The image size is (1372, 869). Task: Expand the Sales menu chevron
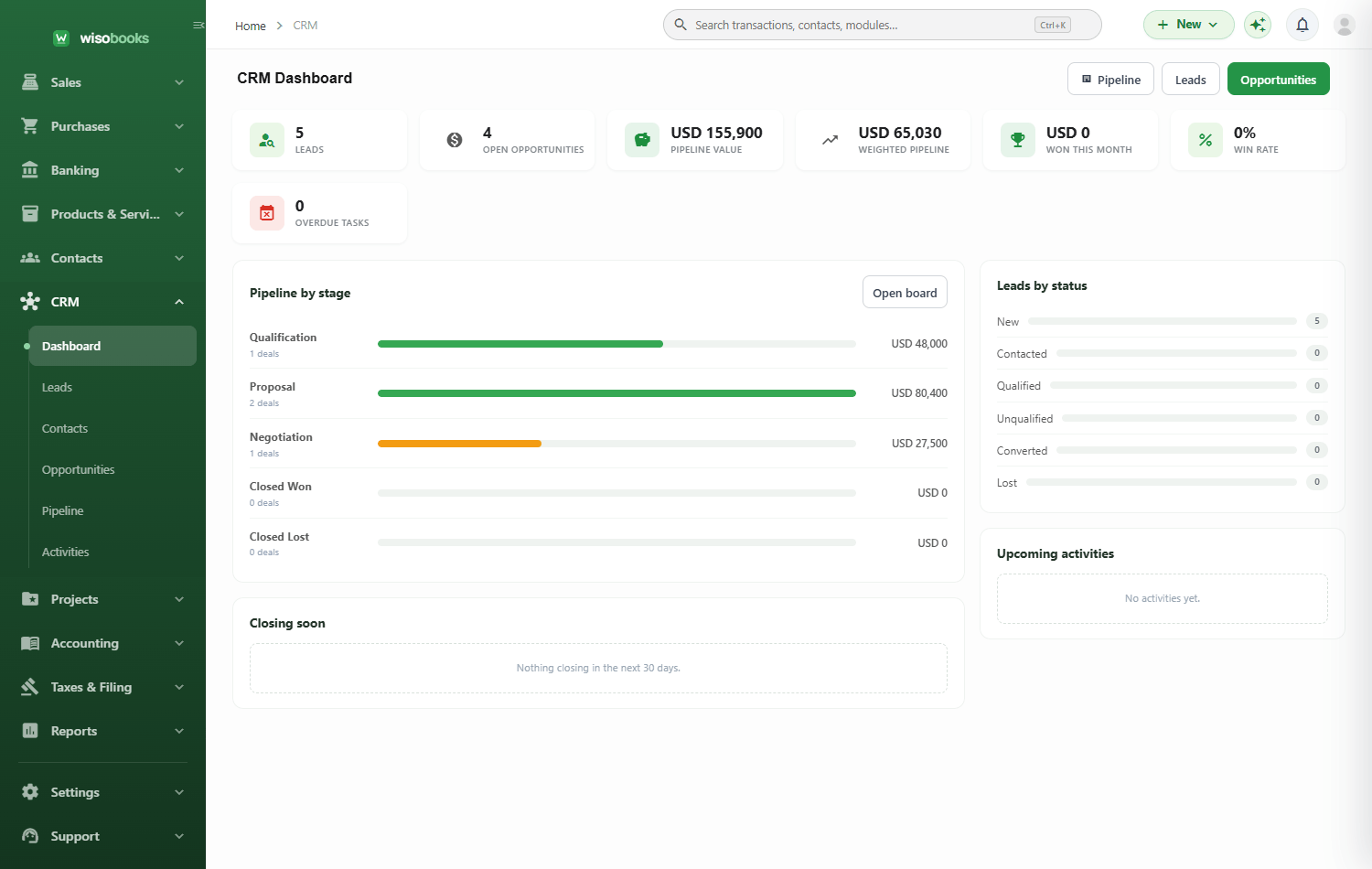[x=179, y=82]
